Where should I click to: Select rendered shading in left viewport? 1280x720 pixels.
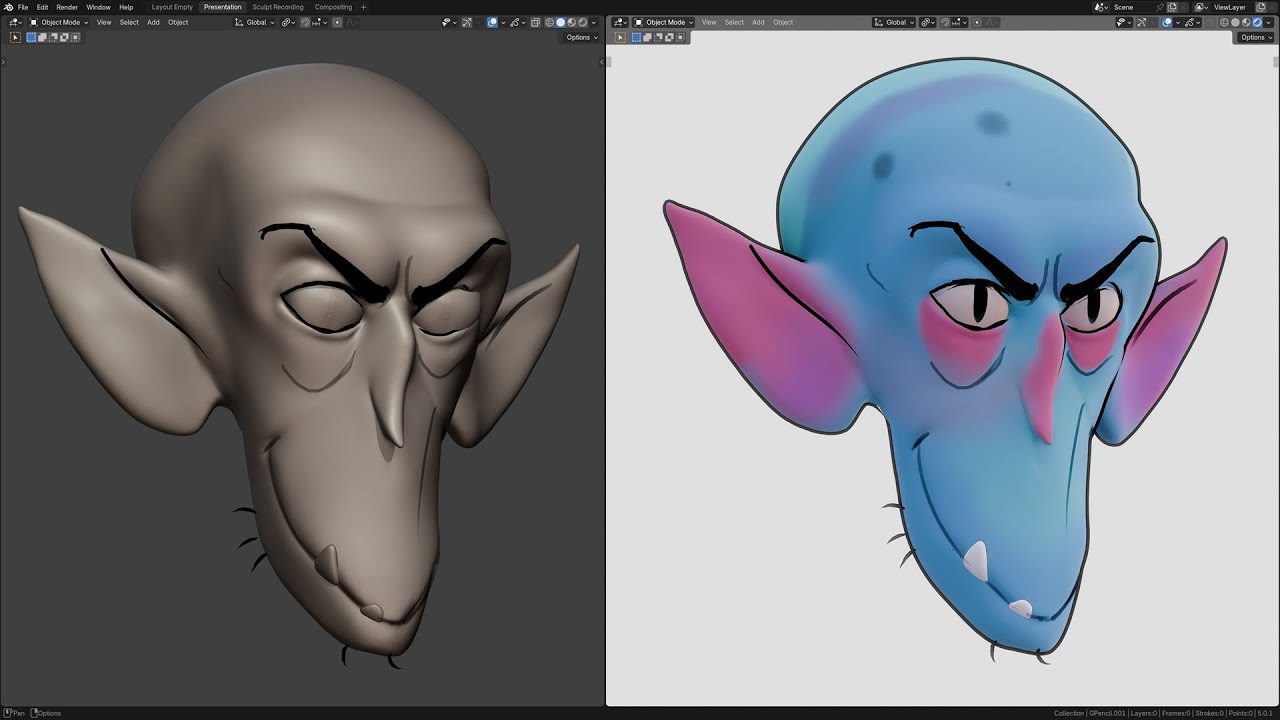coord(582,22)
